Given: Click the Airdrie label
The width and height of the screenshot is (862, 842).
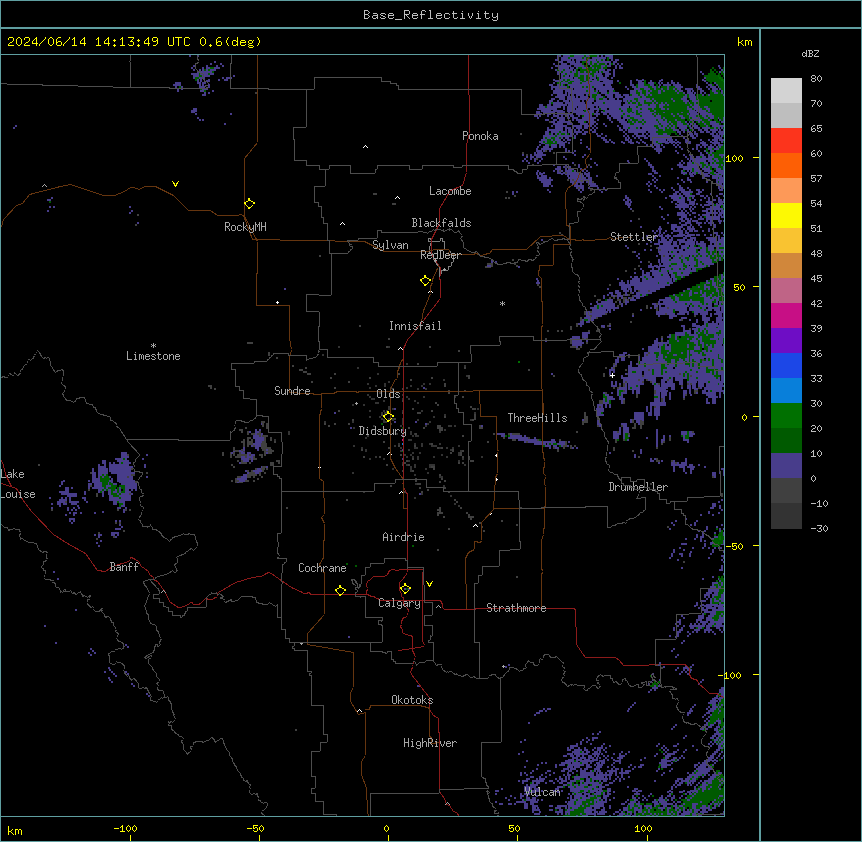Looking at the screenshot, I should coord(404,537).
